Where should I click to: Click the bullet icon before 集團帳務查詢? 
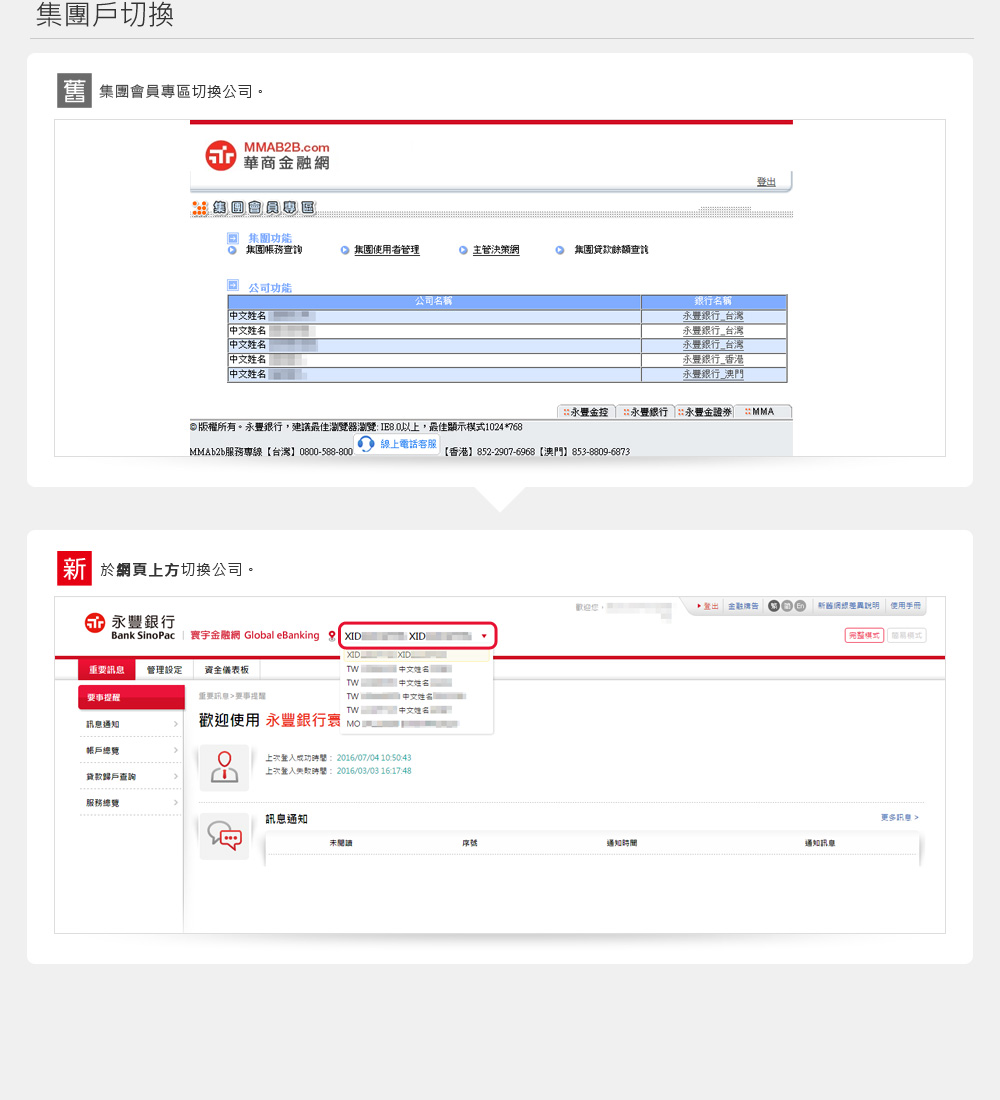(x=232, y=250)
